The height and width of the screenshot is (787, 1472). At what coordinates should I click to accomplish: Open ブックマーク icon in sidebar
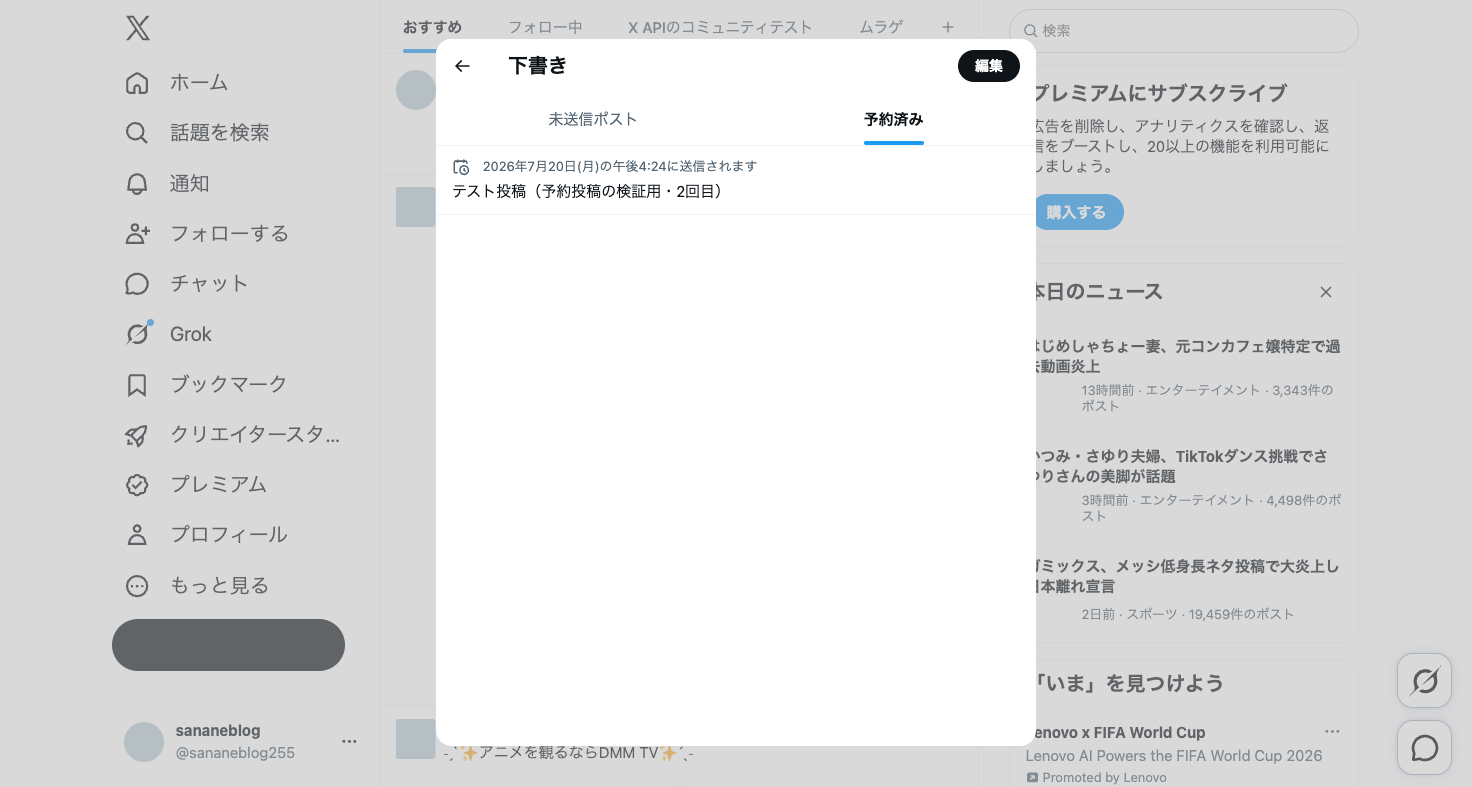[x=137, y=385]
